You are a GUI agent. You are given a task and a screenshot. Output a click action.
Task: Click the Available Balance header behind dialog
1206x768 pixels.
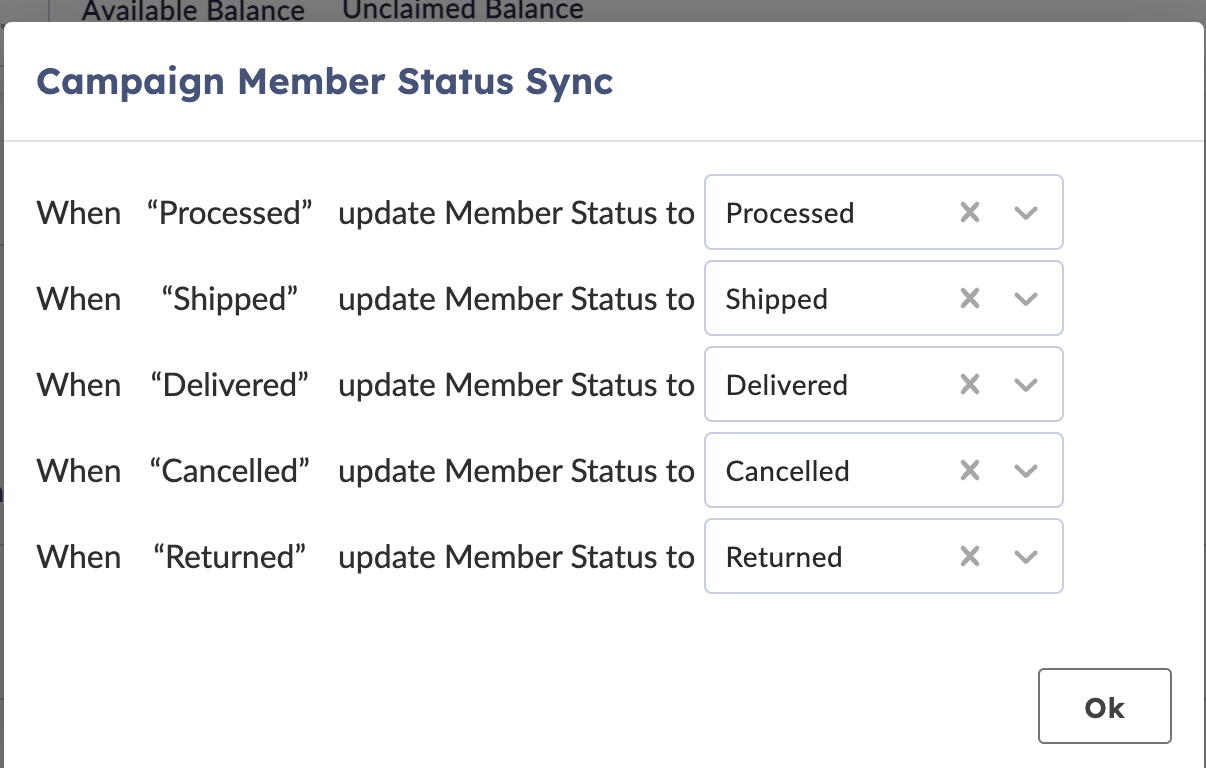click(x=193, y=12)
